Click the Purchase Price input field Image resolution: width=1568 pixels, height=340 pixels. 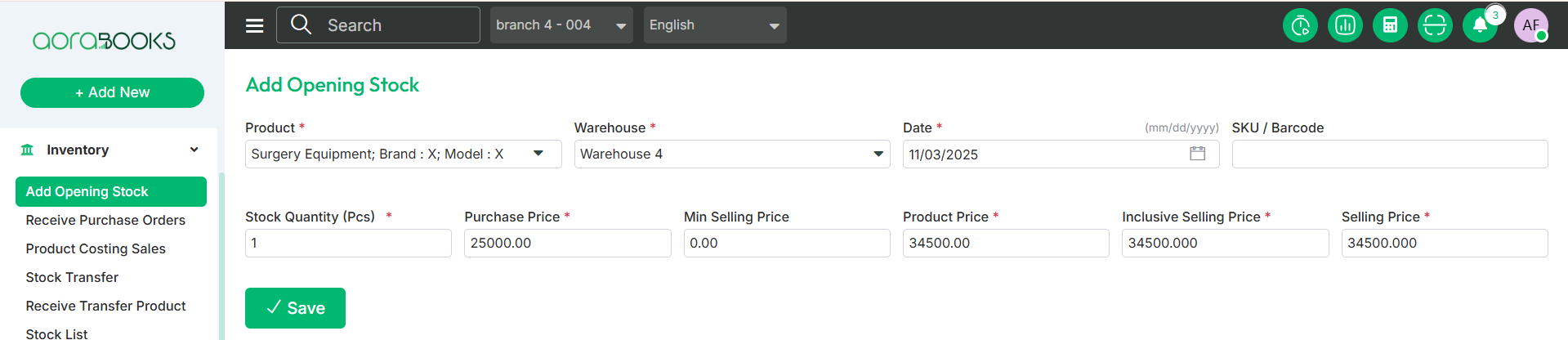(567, 243)
